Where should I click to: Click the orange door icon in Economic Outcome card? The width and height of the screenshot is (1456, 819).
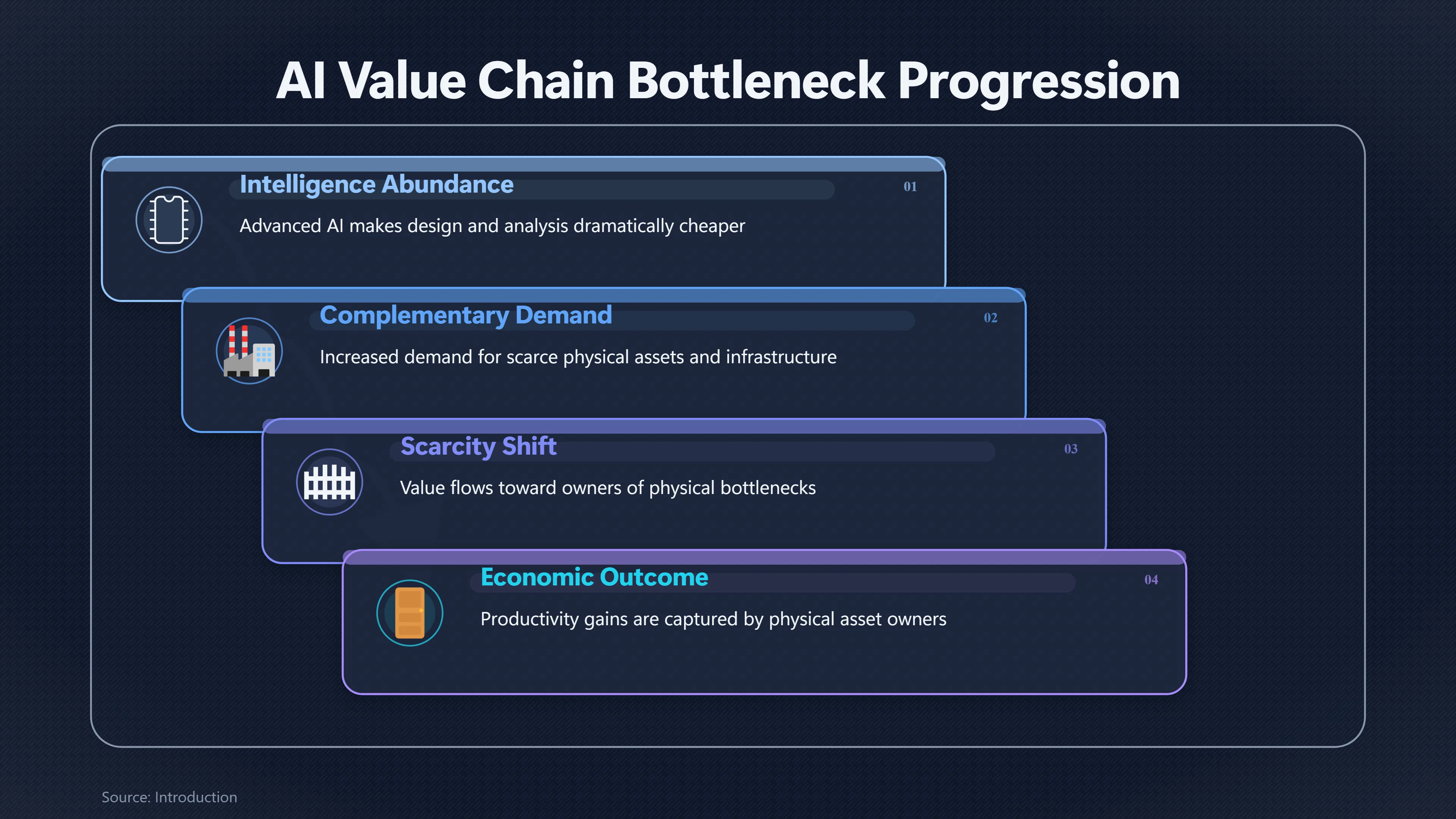(410, 613)
